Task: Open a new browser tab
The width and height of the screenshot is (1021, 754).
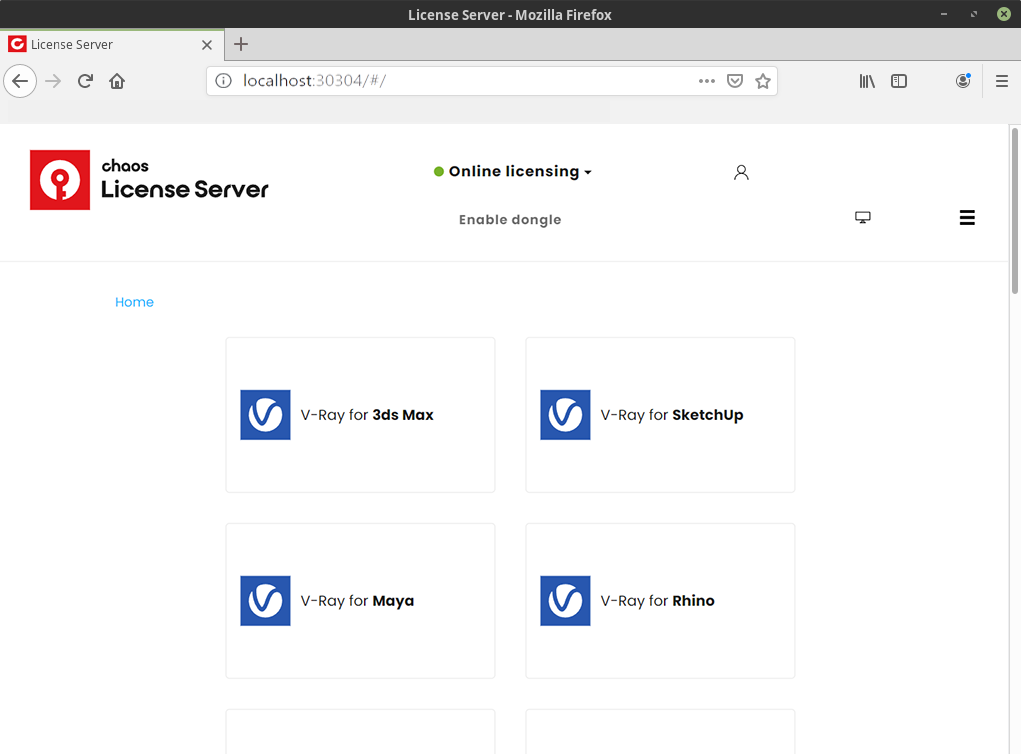Action: click(241, 44)
